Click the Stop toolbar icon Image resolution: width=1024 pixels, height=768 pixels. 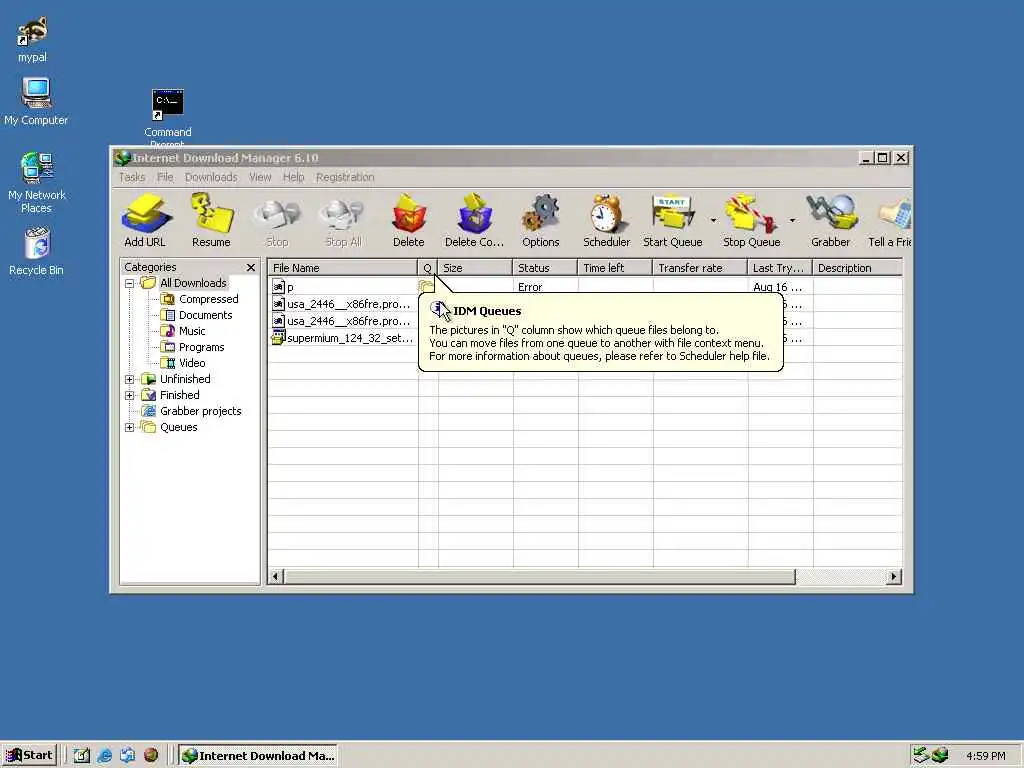pyautogui.click(x=277, y=221)
